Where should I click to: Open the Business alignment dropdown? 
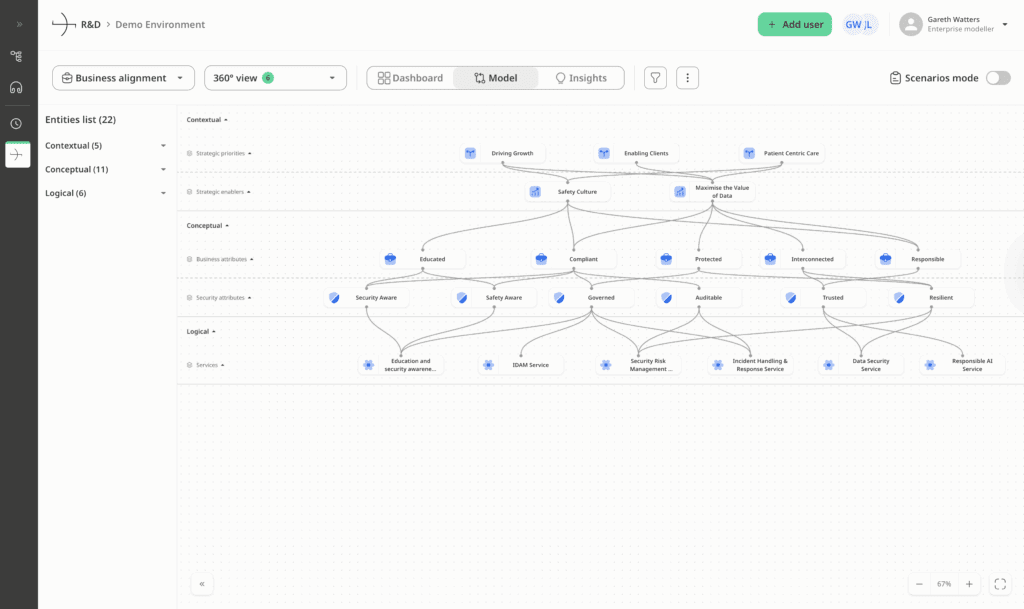pos(123,78)
